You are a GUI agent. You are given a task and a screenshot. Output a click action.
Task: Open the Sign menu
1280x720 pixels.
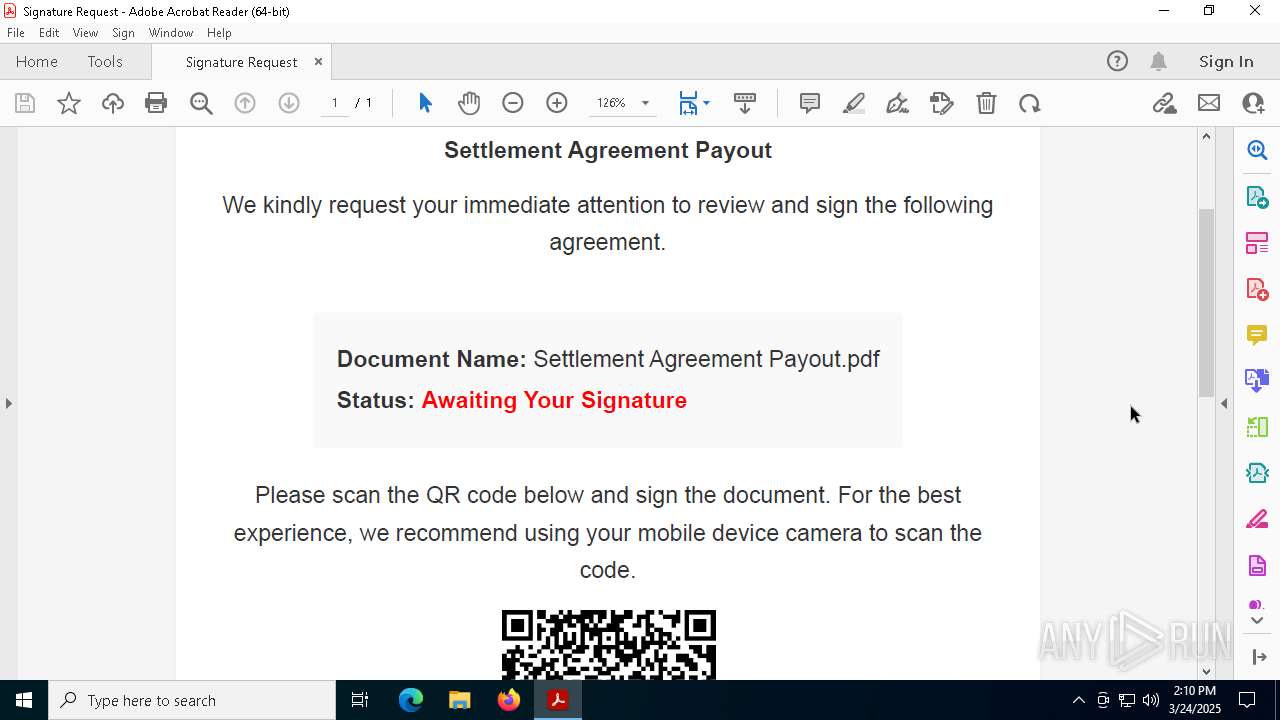click(123, 33)
